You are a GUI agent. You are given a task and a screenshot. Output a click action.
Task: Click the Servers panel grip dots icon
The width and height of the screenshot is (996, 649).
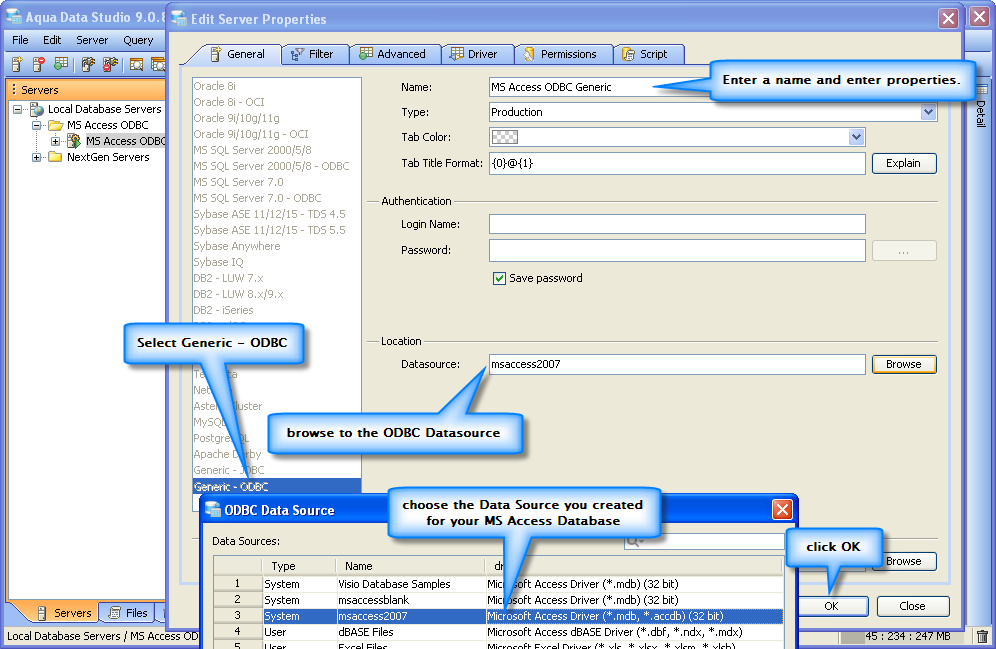(x=14, y=90)
